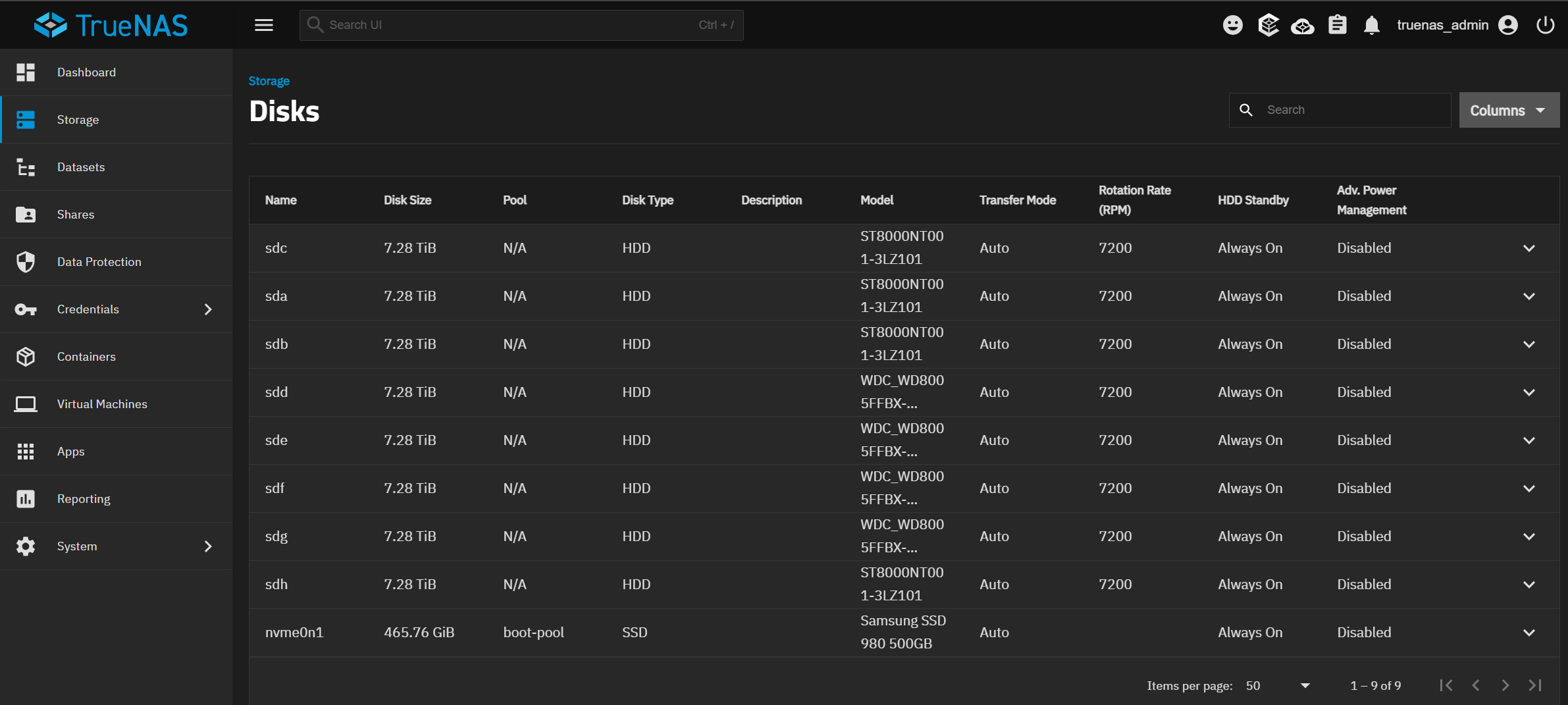Click the Storage breadcrumb link
The width and height of the screenshot is (1568, 705).
pyautogui.click(x=269, y=81)
